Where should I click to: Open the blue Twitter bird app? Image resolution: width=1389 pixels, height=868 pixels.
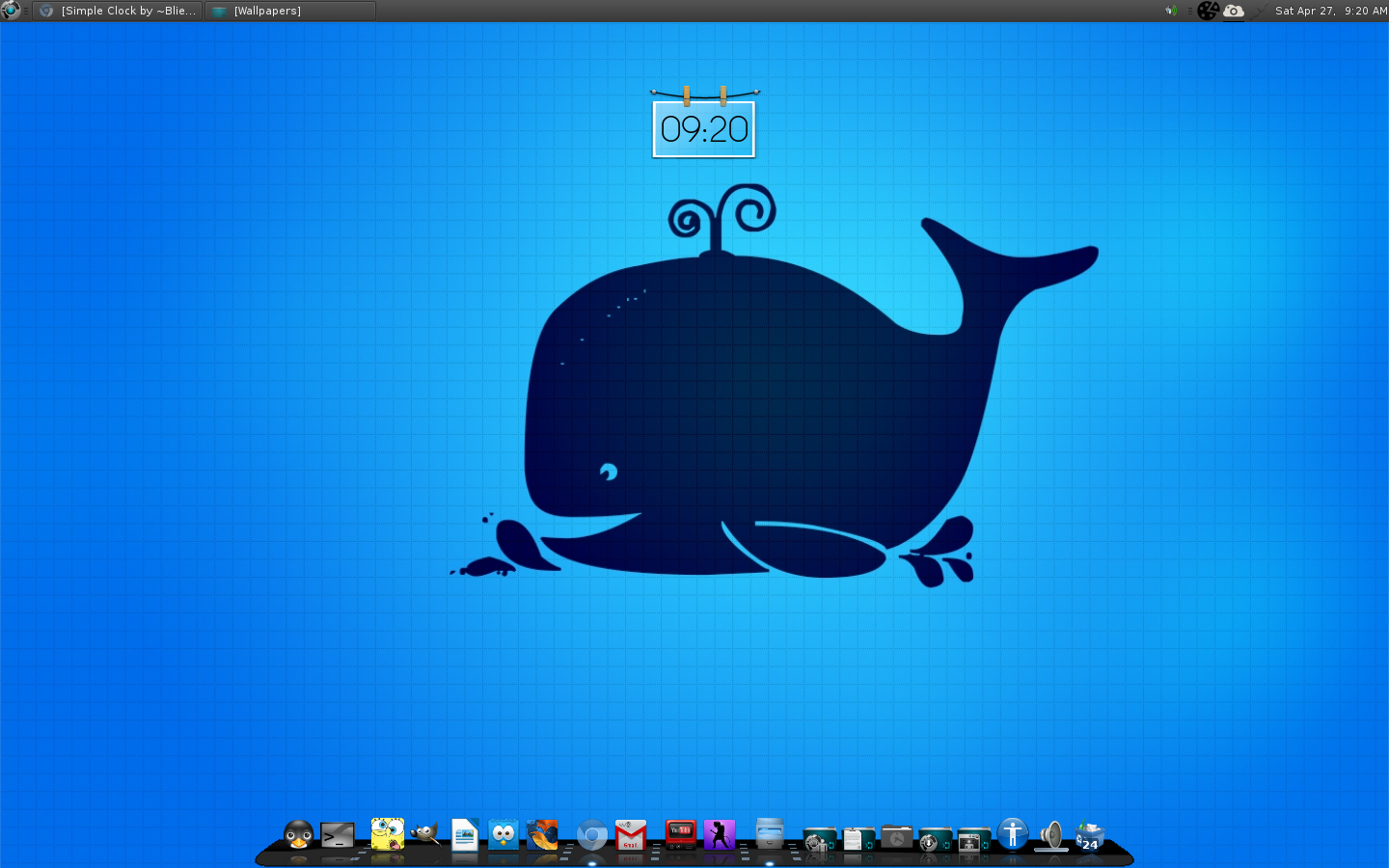coord(504,834)
